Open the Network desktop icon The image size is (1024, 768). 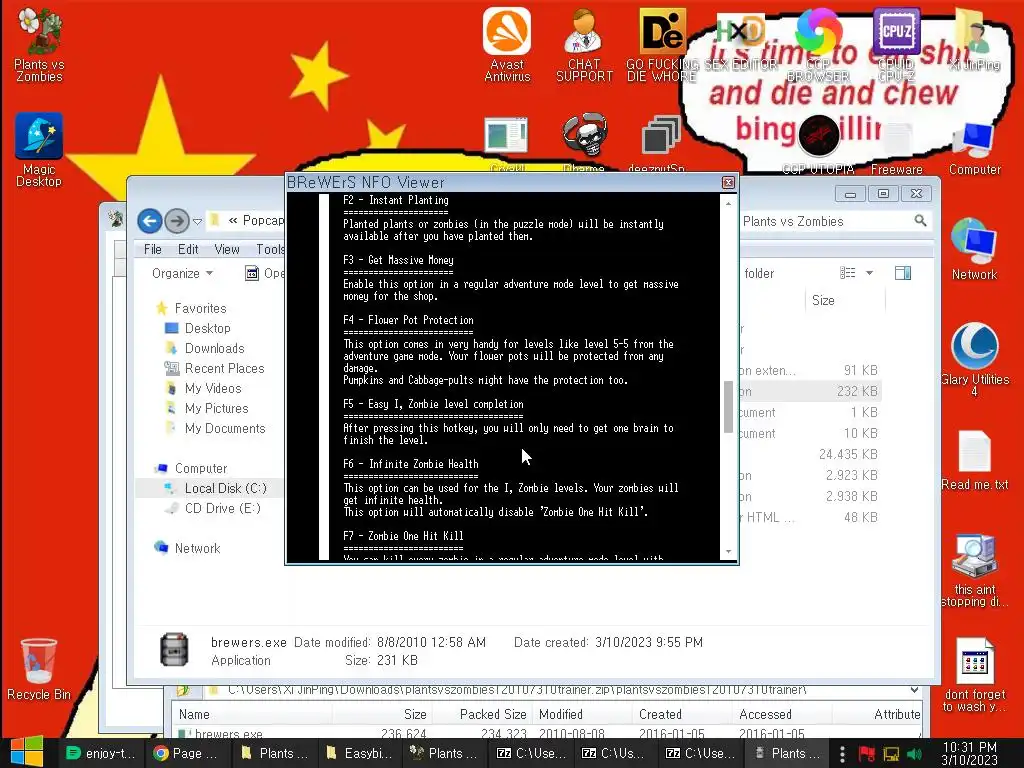pyautogui.click(x=974, y=249)
